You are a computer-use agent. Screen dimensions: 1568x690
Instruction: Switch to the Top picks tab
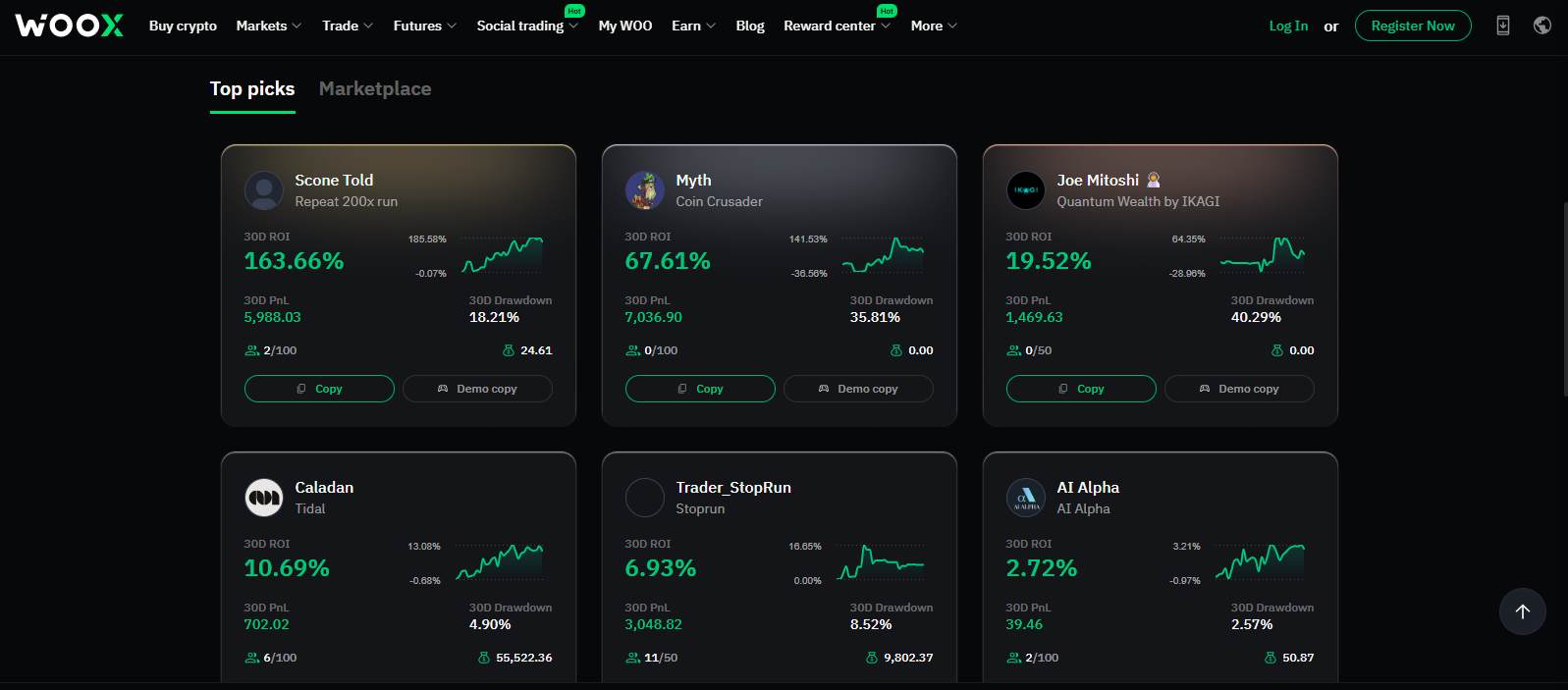252,89
